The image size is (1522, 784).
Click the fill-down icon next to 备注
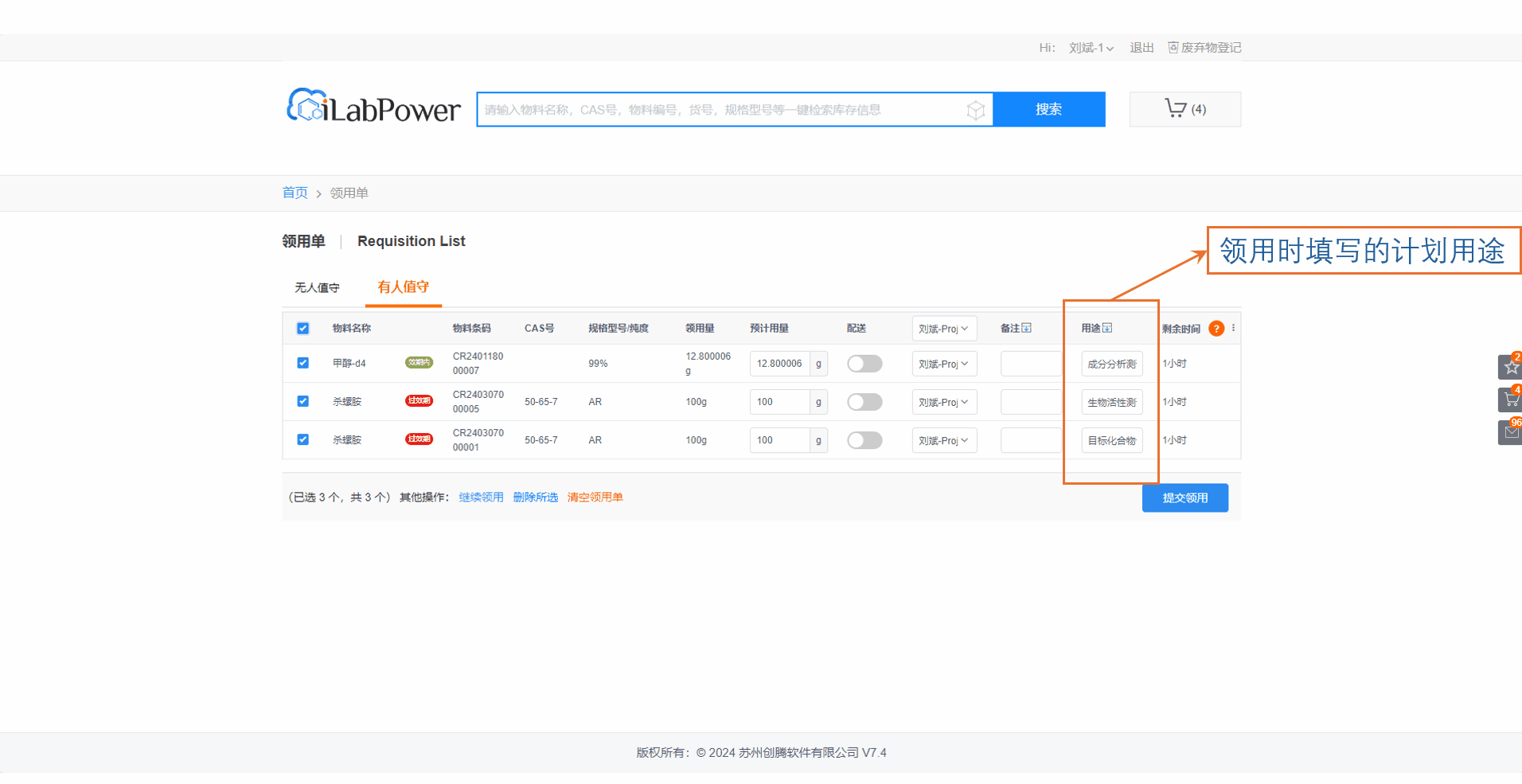pos(1027,328)
